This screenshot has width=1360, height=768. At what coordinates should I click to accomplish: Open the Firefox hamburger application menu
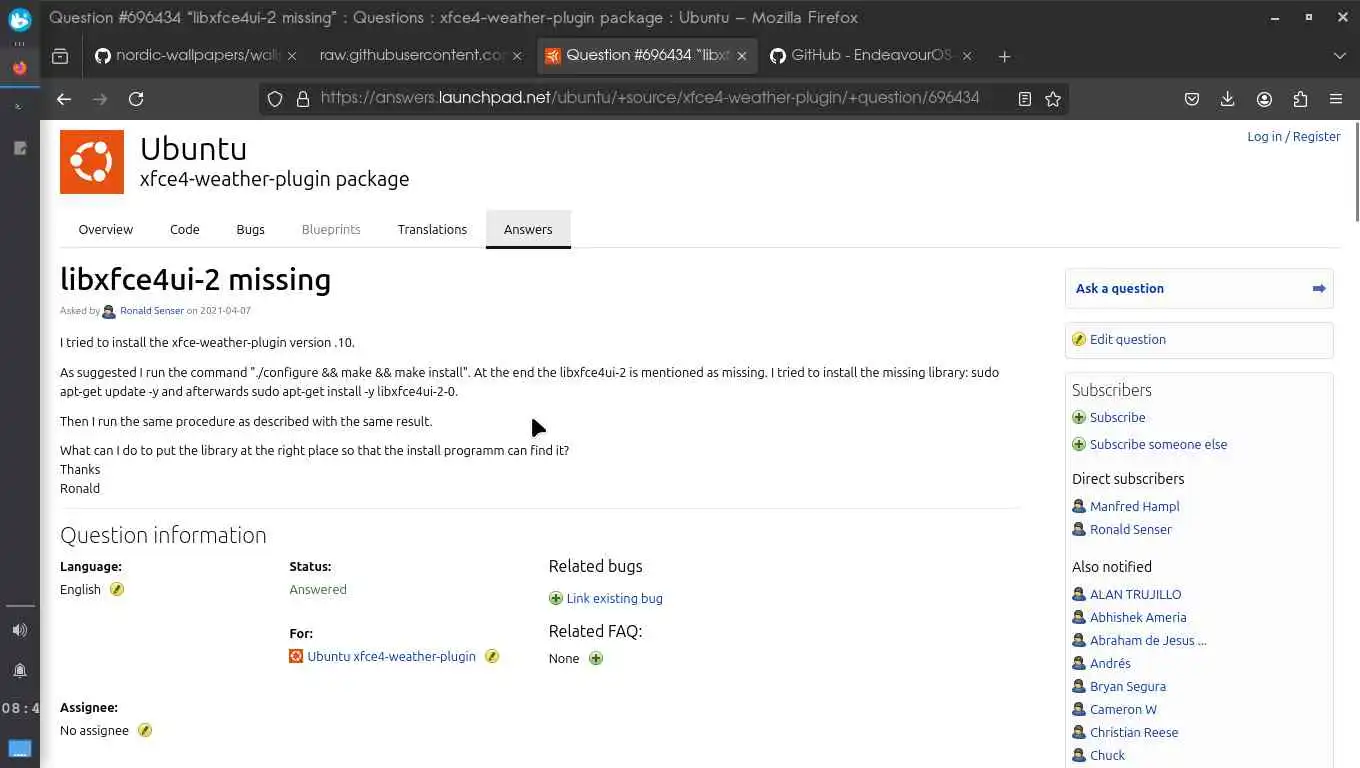1336,99
